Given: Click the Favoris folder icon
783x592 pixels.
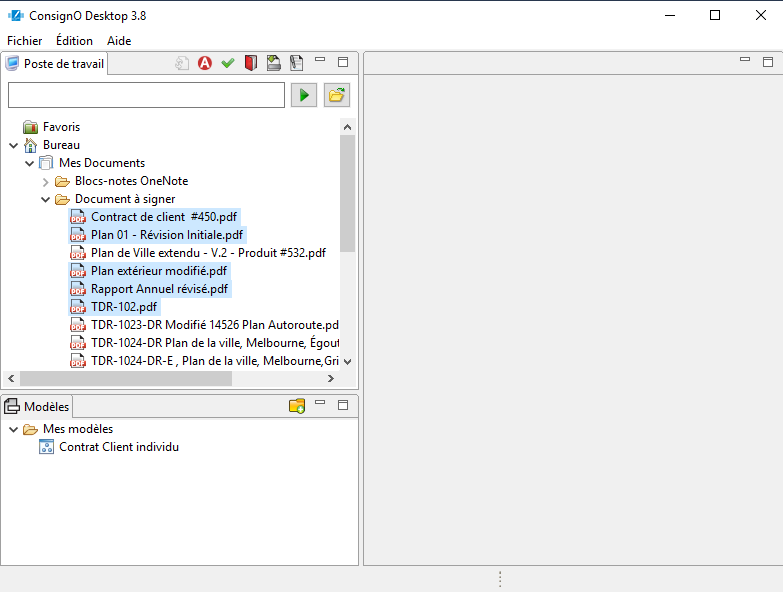Looking at the screenshot, I should coord(30,127).
